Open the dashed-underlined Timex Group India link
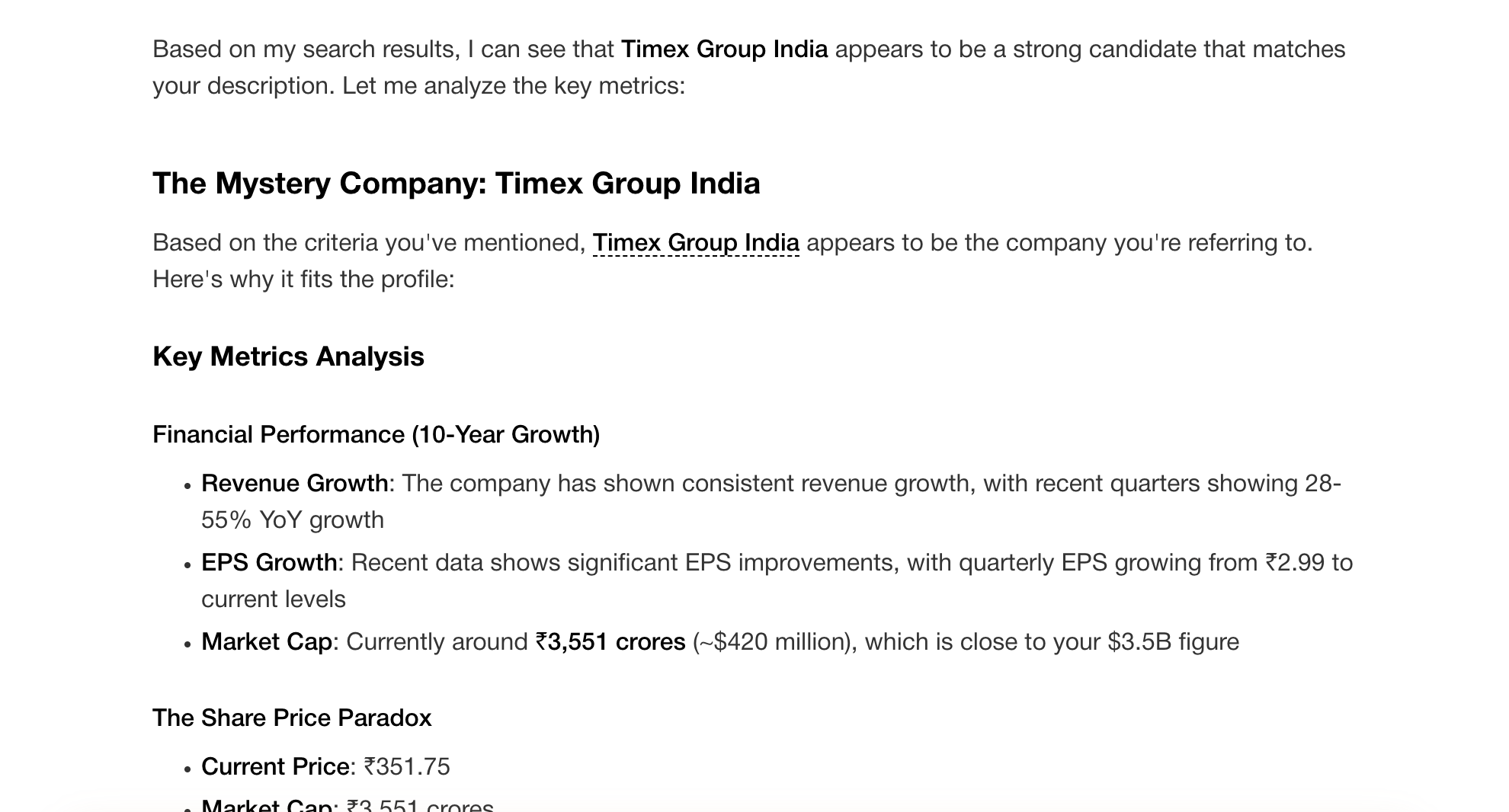The height and width of the screenshot is (812, 1509). 695,243
